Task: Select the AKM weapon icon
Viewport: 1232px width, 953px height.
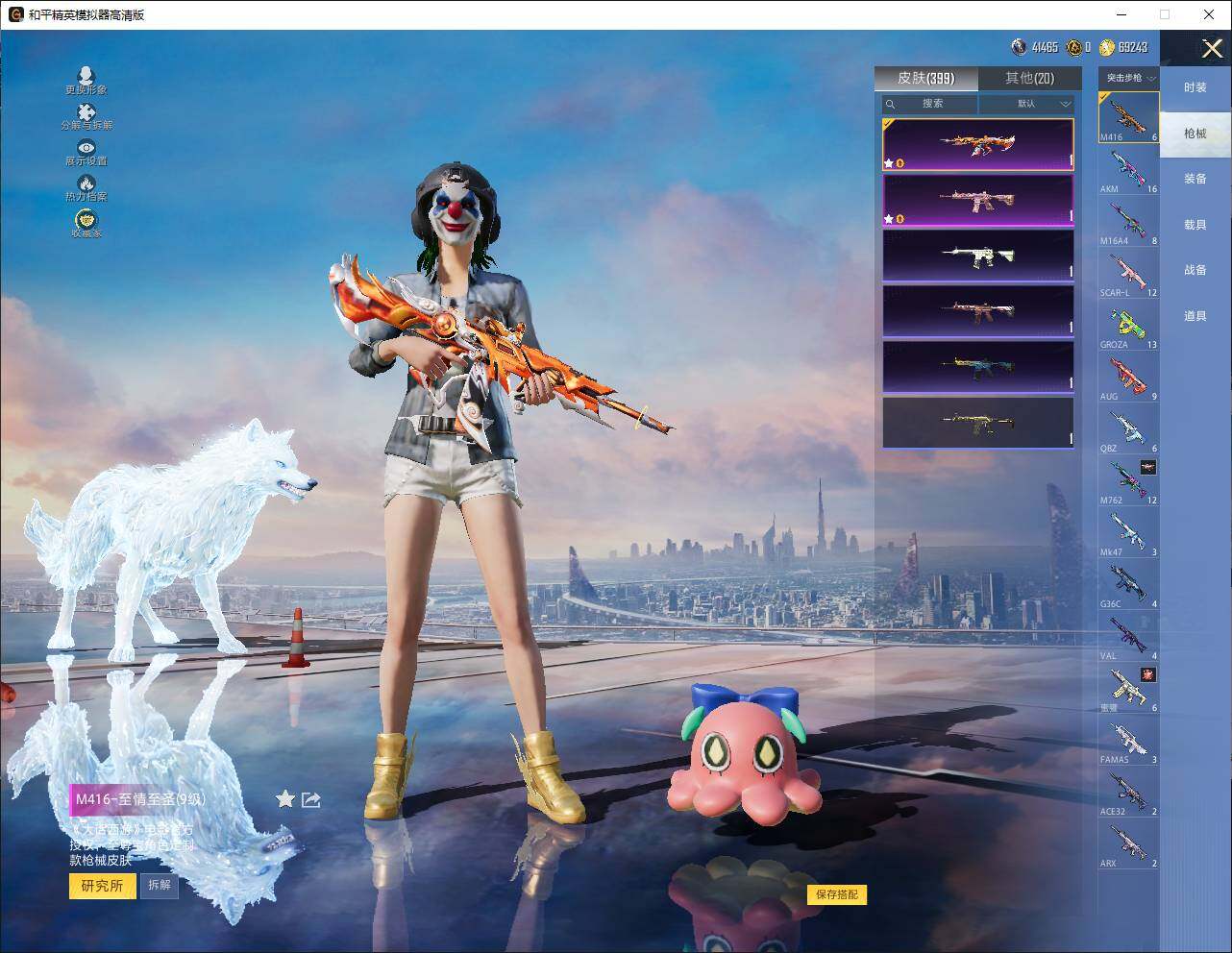Action: click(1129, 169)
